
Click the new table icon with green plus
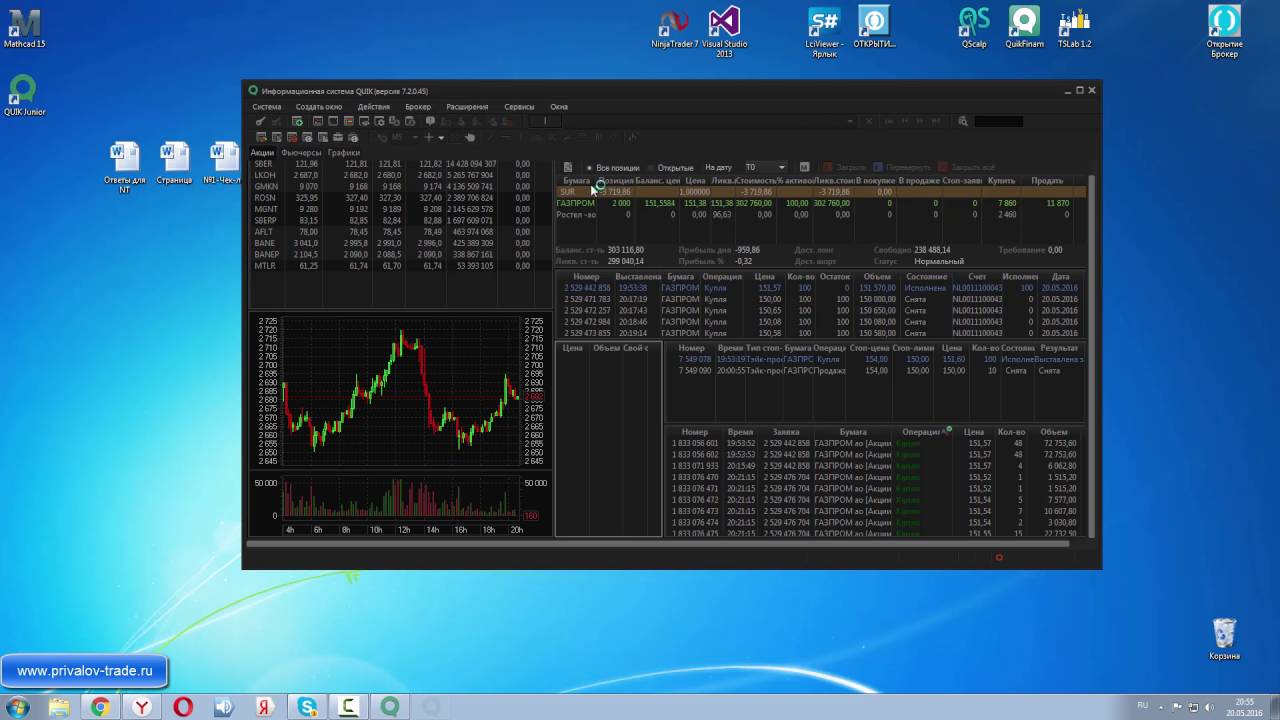297,122
